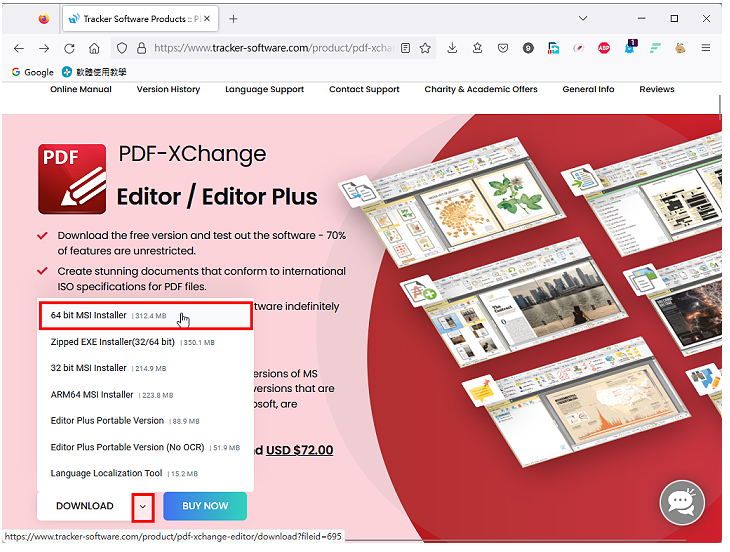
Task: Open the USD $72.00 price link
Action: tap(299, 451)
